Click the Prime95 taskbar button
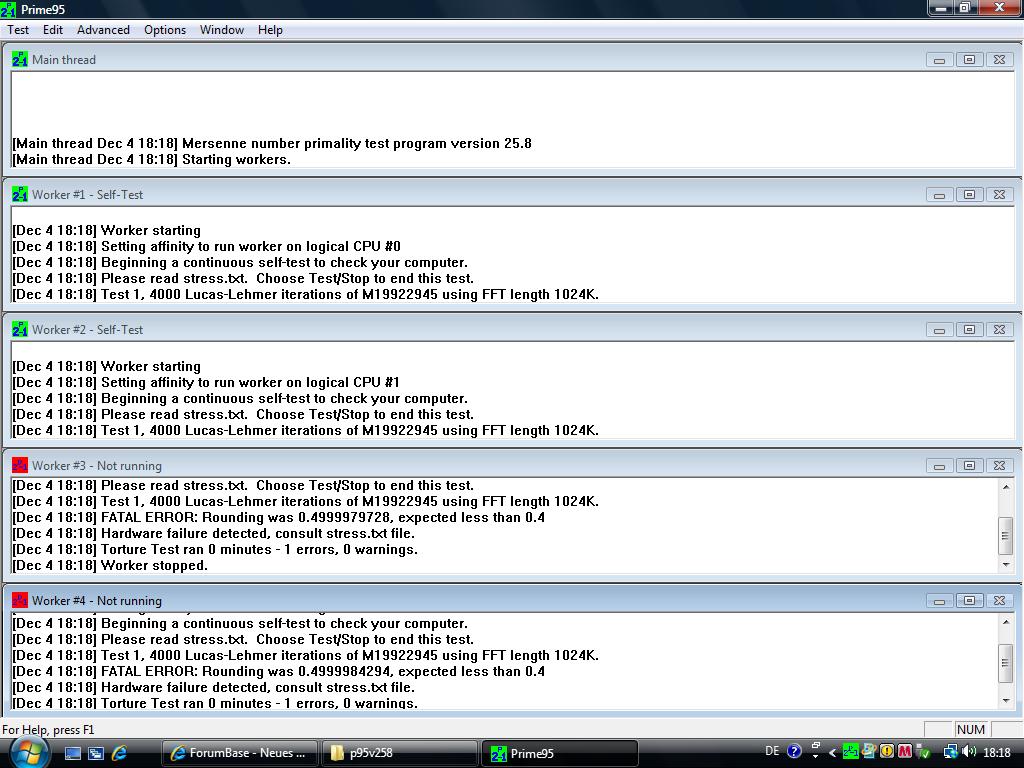Image resolution: width=1024 pixels, height=768 pixels. click(x=558, y=753)
